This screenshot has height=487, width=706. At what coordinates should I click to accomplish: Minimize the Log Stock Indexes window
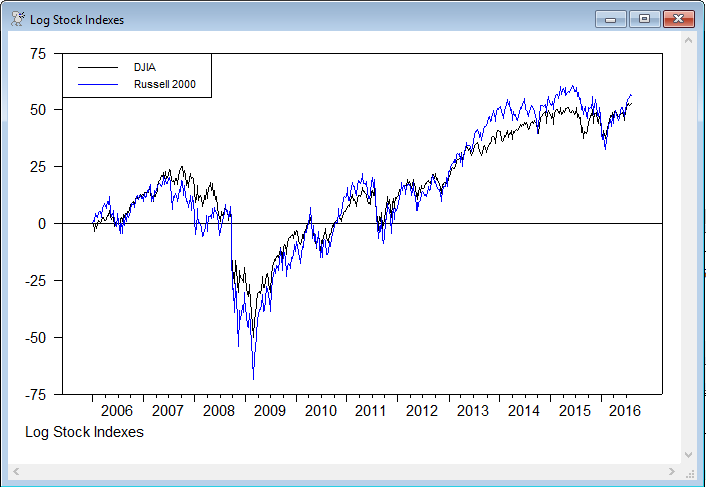click(x=609, y=18)
